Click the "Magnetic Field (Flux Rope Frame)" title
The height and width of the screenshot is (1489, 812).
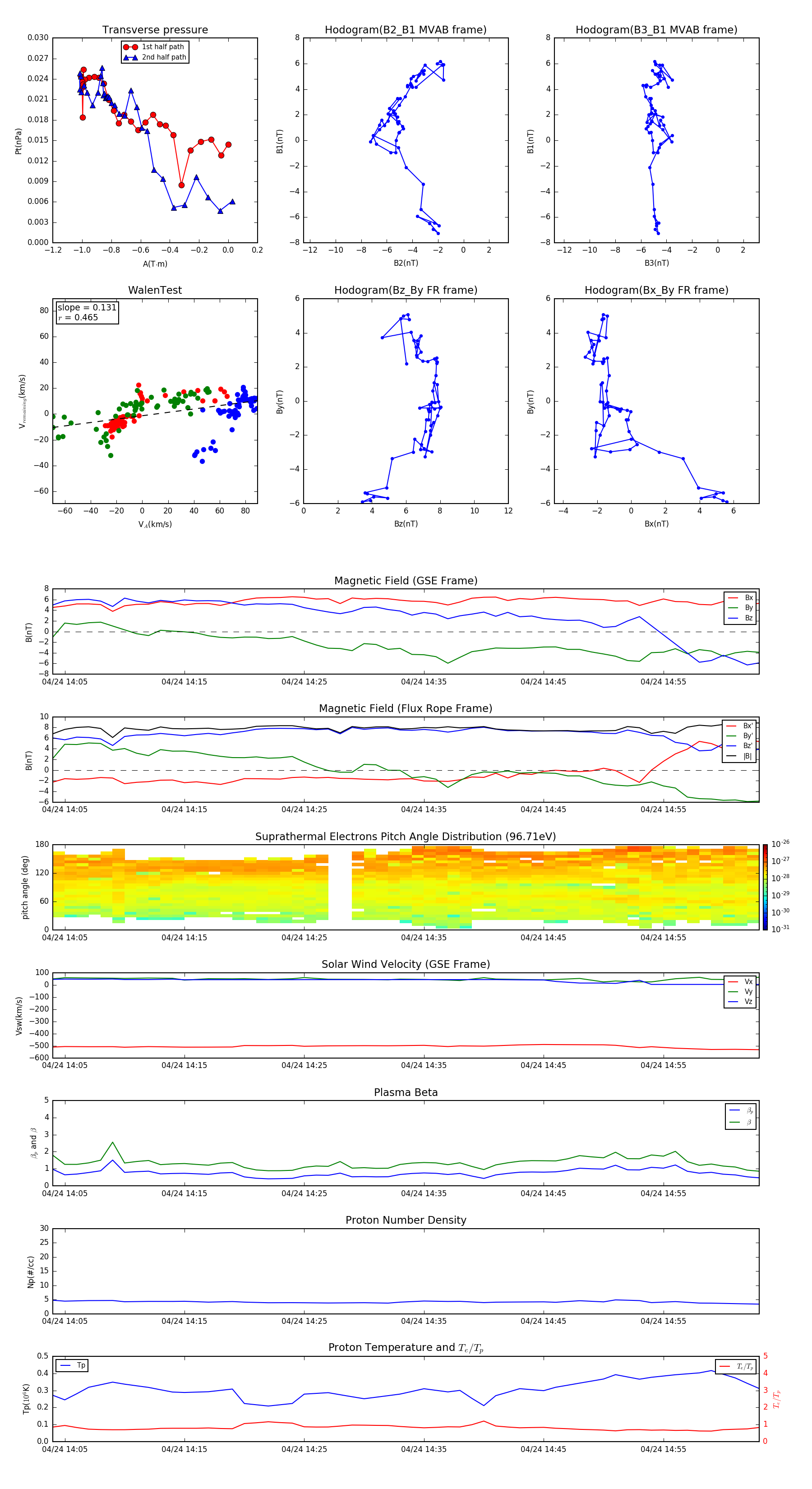click(x=406, y=709)
